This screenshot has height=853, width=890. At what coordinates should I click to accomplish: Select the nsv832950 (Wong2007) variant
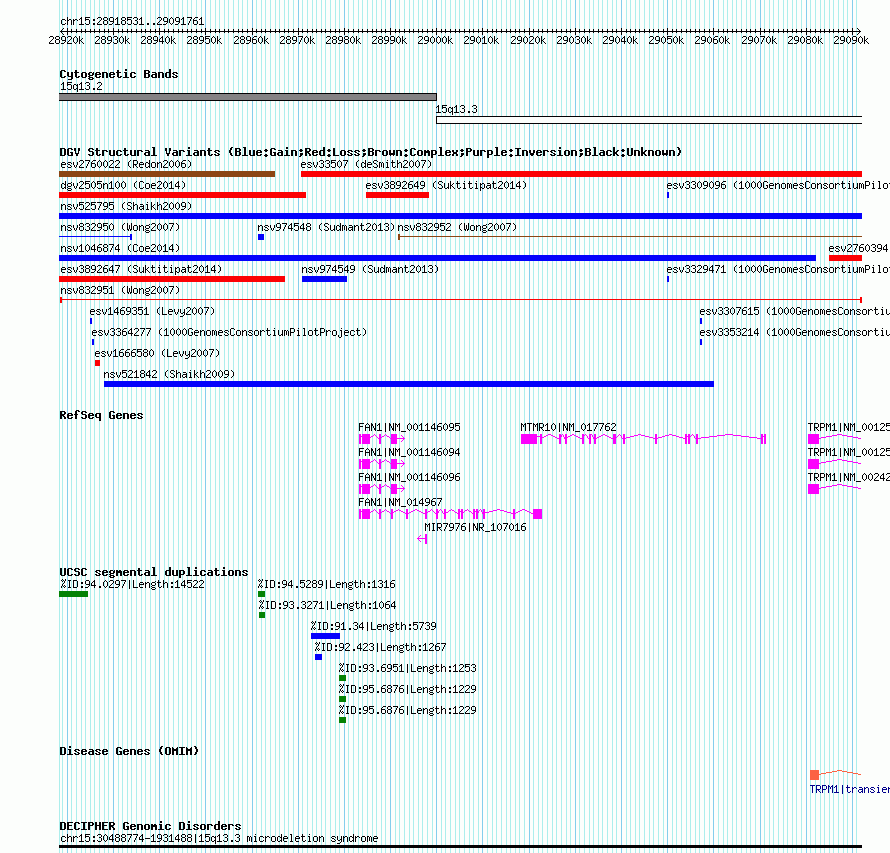[x=95, y=237]
